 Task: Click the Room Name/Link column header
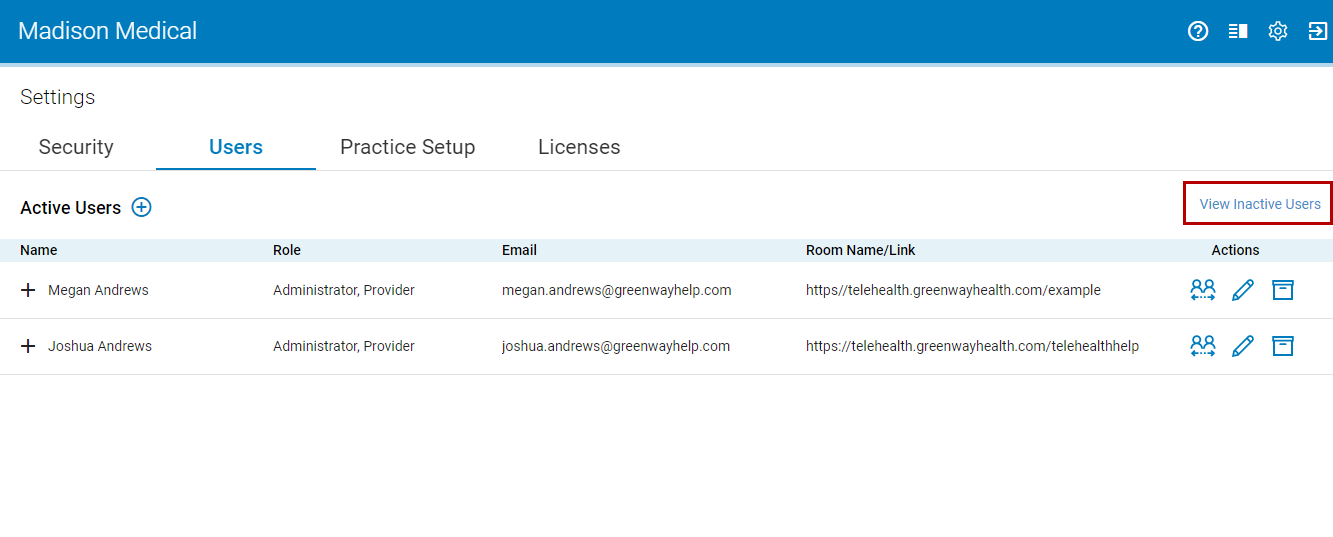click(861, 250)
